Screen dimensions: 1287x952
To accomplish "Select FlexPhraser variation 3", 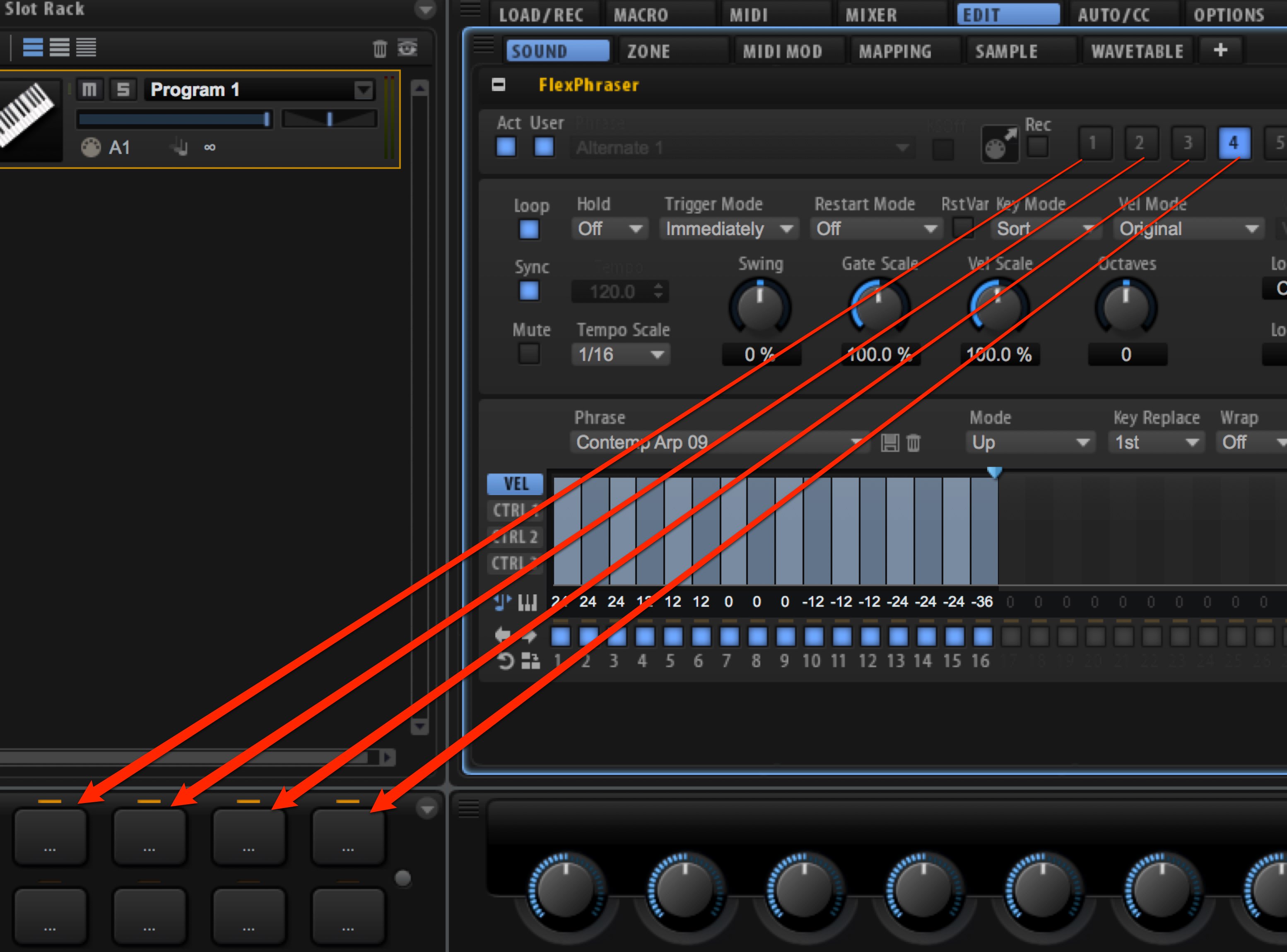I will point(1187,142).
